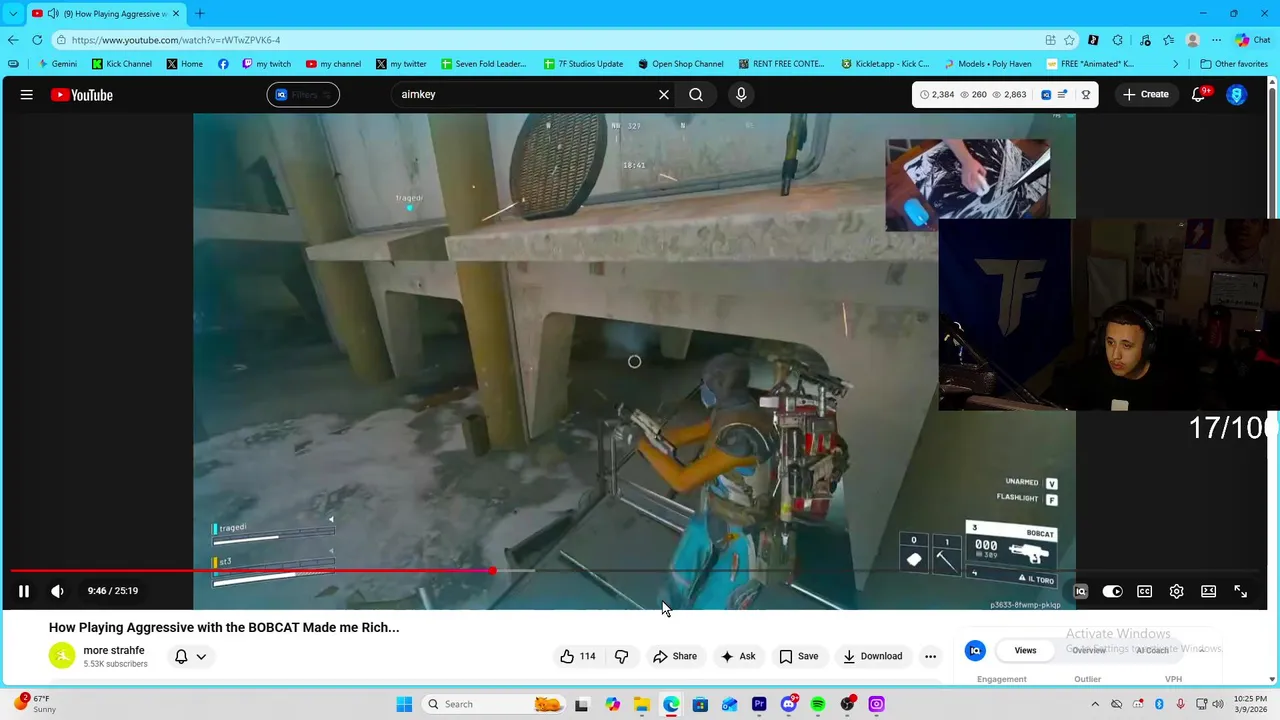Reload the current page

click(x=37, y=40)
